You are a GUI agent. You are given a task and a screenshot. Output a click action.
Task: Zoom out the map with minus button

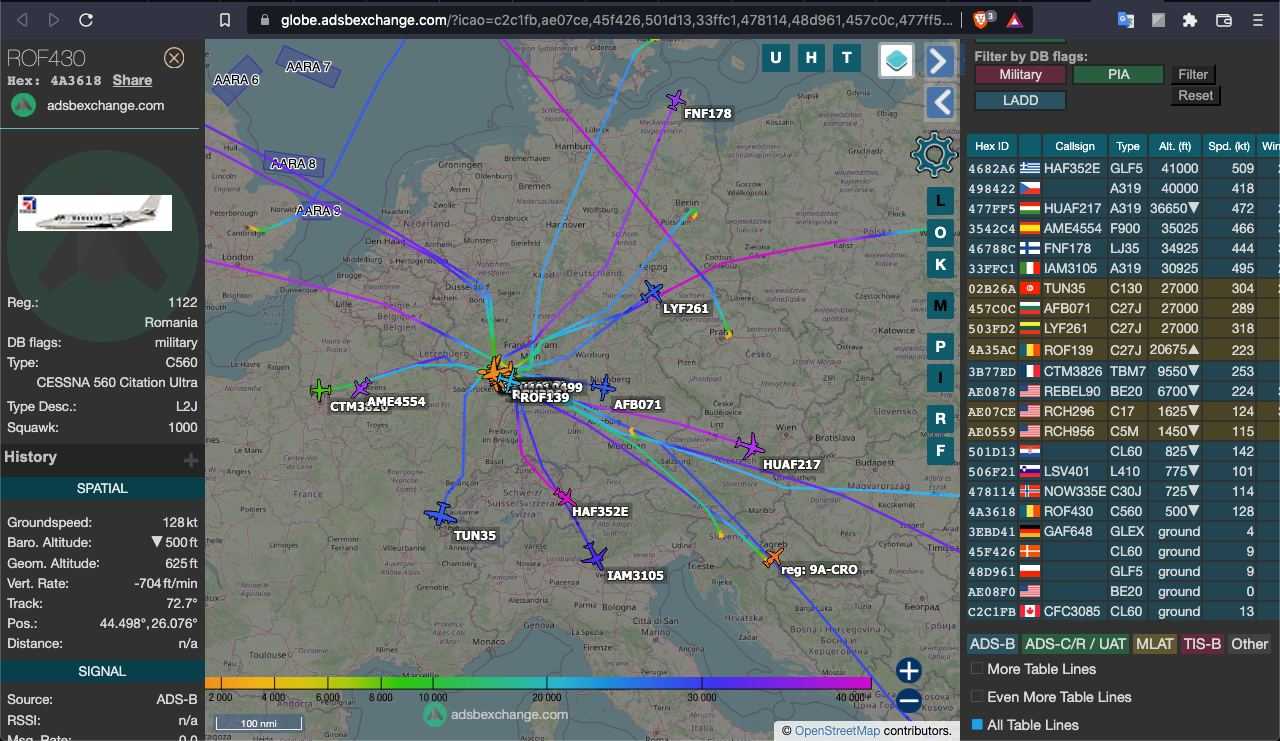click(x=908, y=700)
